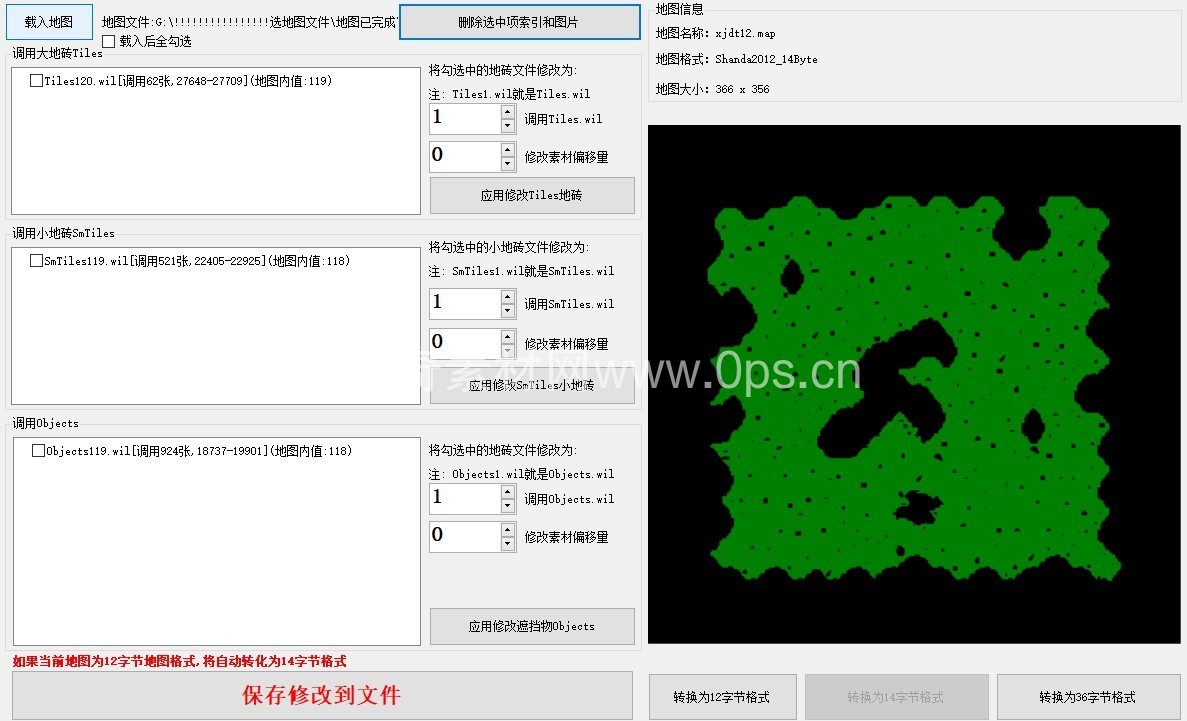Enable the 载入后全勾选 checkbox
This screenshot has height=721, width=1187.
coord(109,41)
